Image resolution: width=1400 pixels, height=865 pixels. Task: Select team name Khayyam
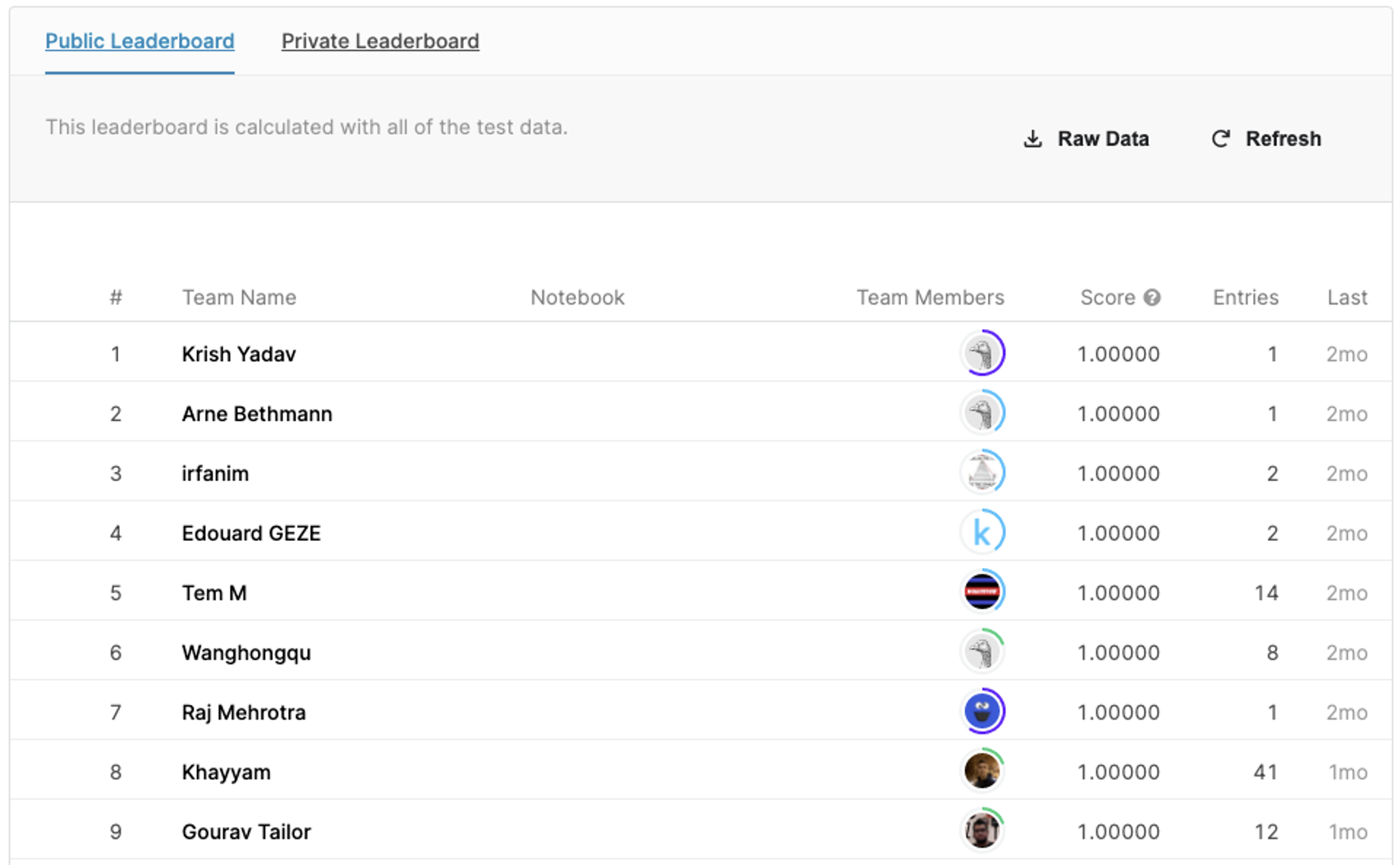(226, 772)
